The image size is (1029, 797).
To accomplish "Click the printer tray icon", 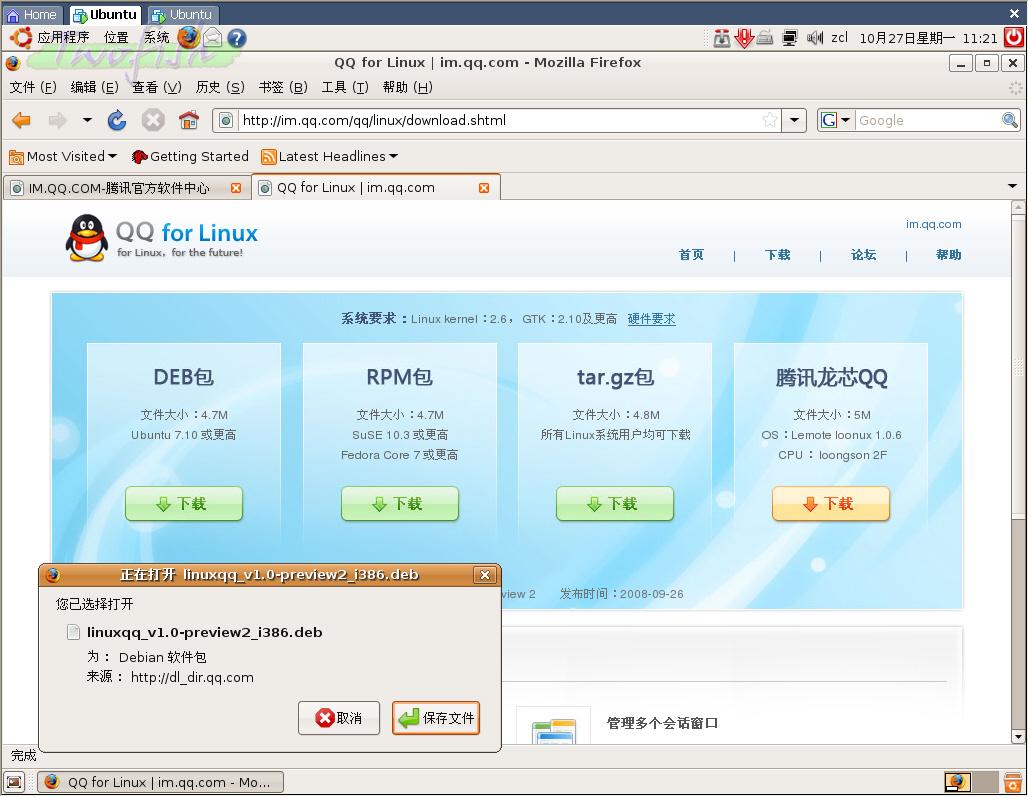I will click(765, 38).
